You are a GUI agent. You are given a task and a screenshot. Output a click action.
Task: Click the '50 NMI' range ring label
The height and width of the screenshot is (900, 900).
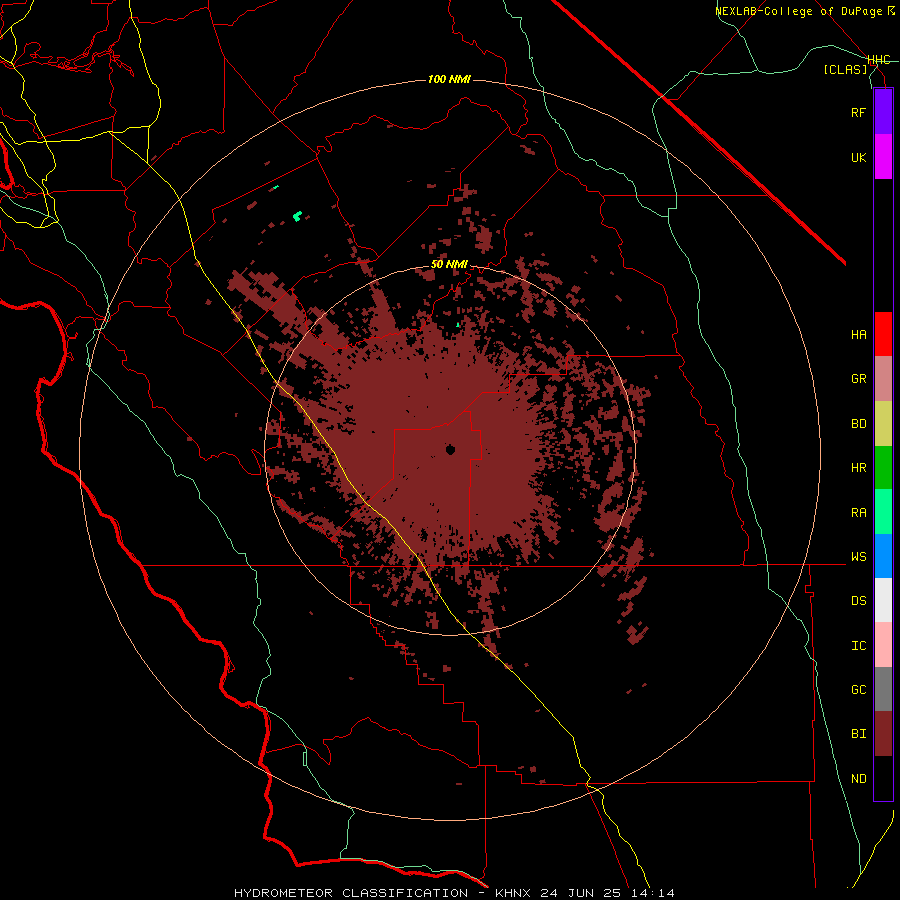click(x=449, y=265)
